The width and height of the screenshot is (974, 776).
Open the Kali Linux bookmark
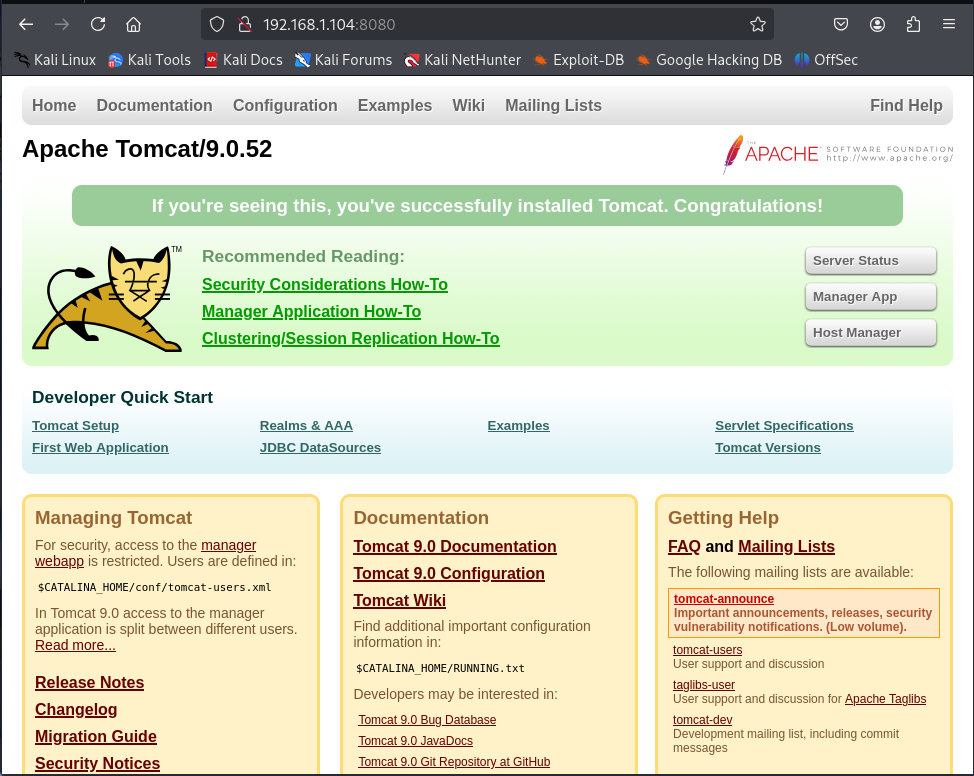(x=55, y=60)
